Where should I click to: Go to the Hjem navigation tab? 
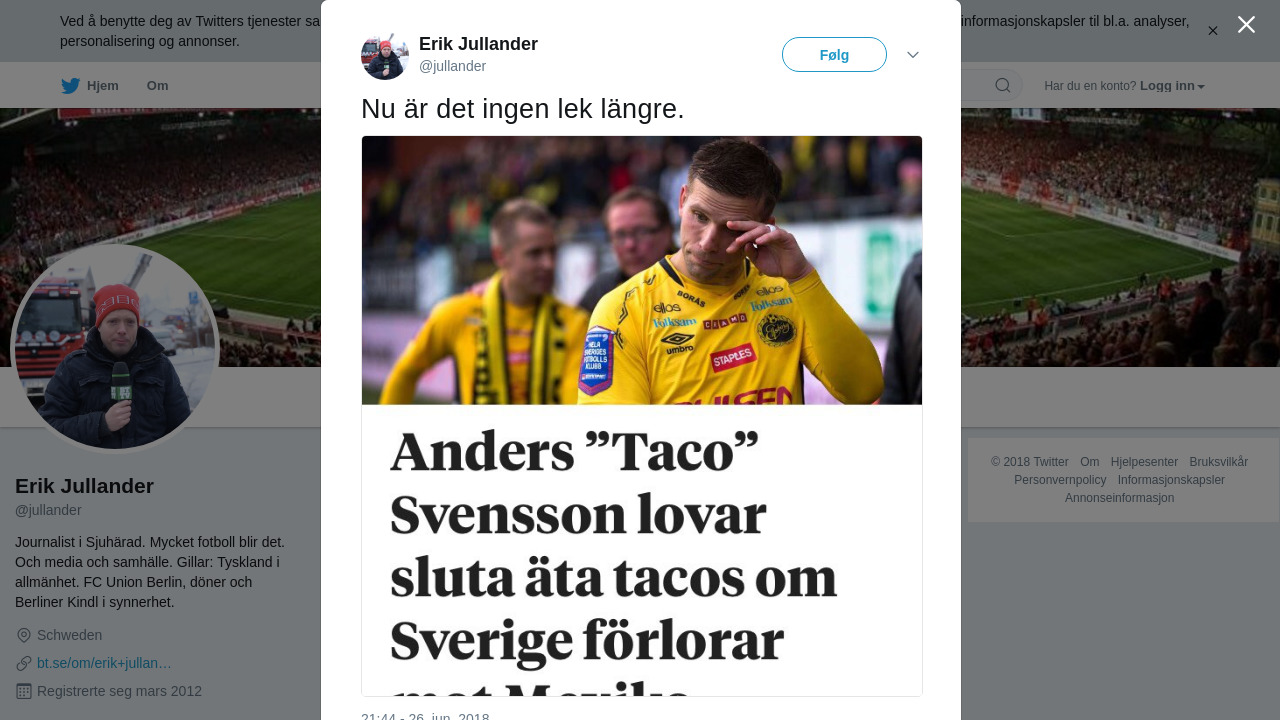coord(90,86)
